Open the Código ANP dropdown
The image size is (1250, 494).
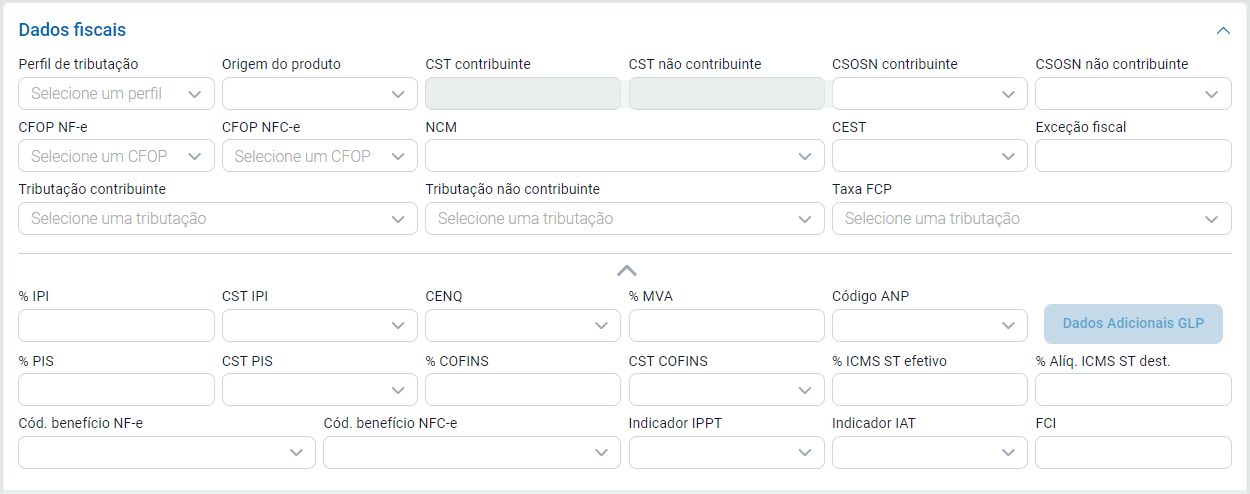coord(929,326)
